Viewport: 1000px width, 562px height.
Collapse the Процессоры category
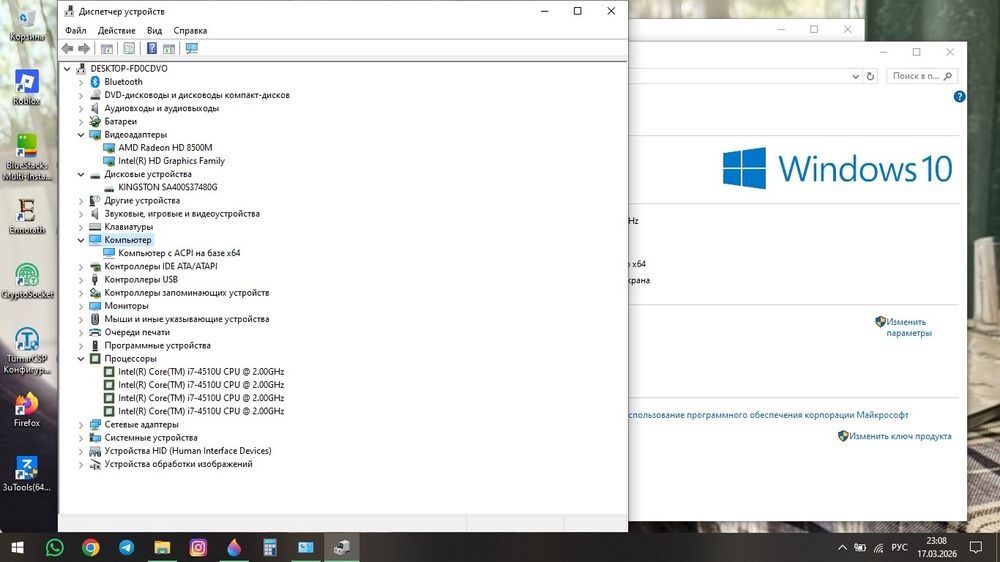click(81, 359)
